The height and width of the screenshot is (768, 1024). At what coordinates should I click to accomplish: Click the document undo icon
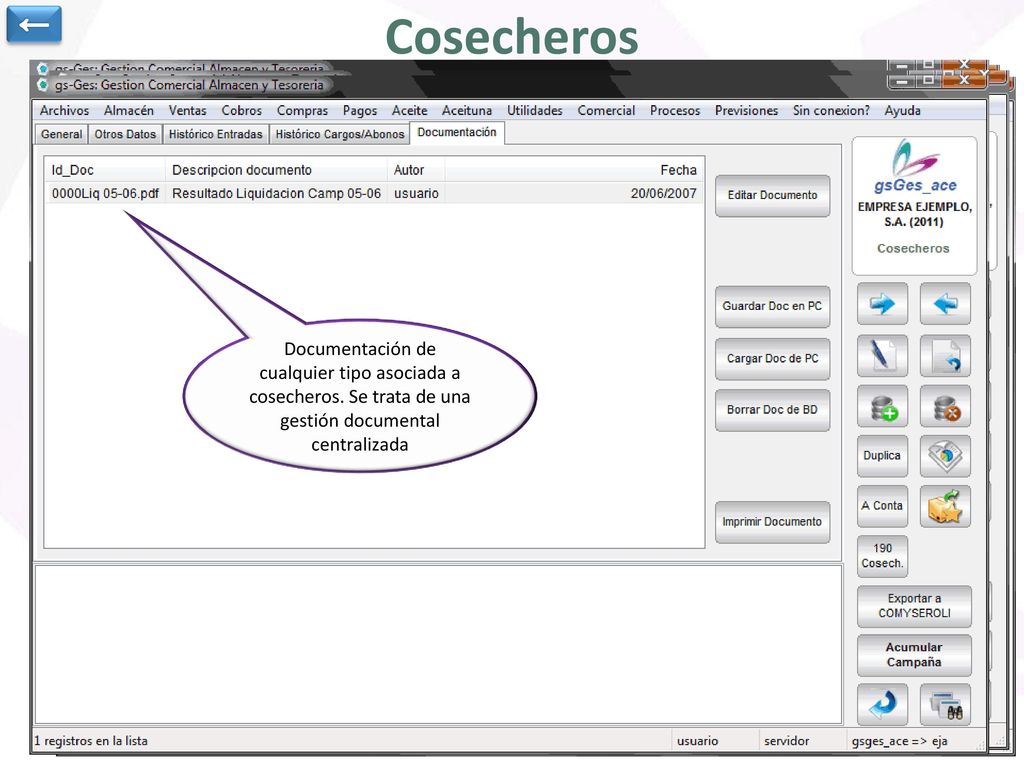click(x=945, y=356)
